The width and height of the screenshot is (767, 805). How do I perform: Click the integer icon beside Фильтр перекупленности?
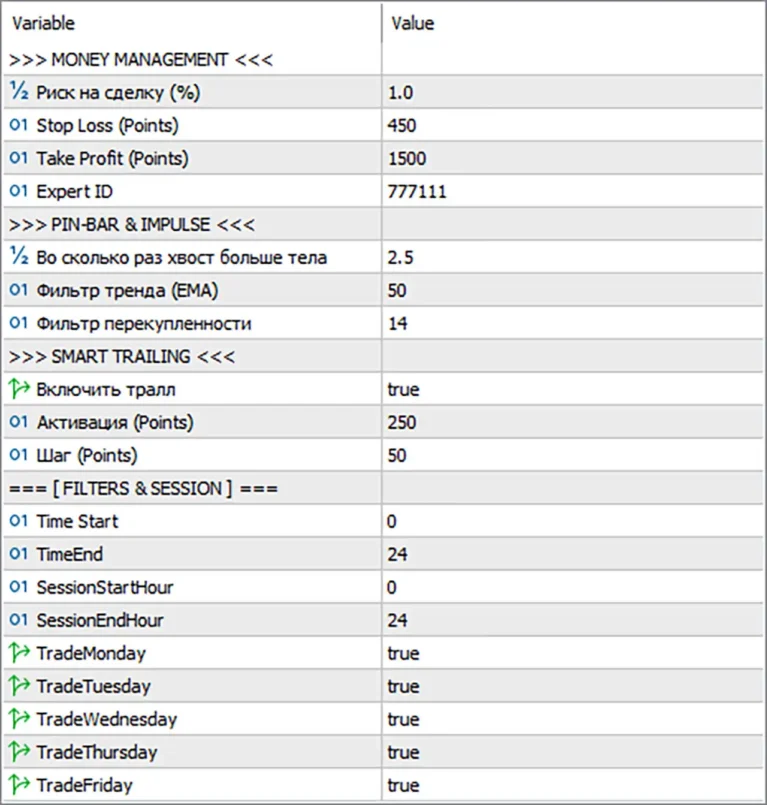coord(18,323)
